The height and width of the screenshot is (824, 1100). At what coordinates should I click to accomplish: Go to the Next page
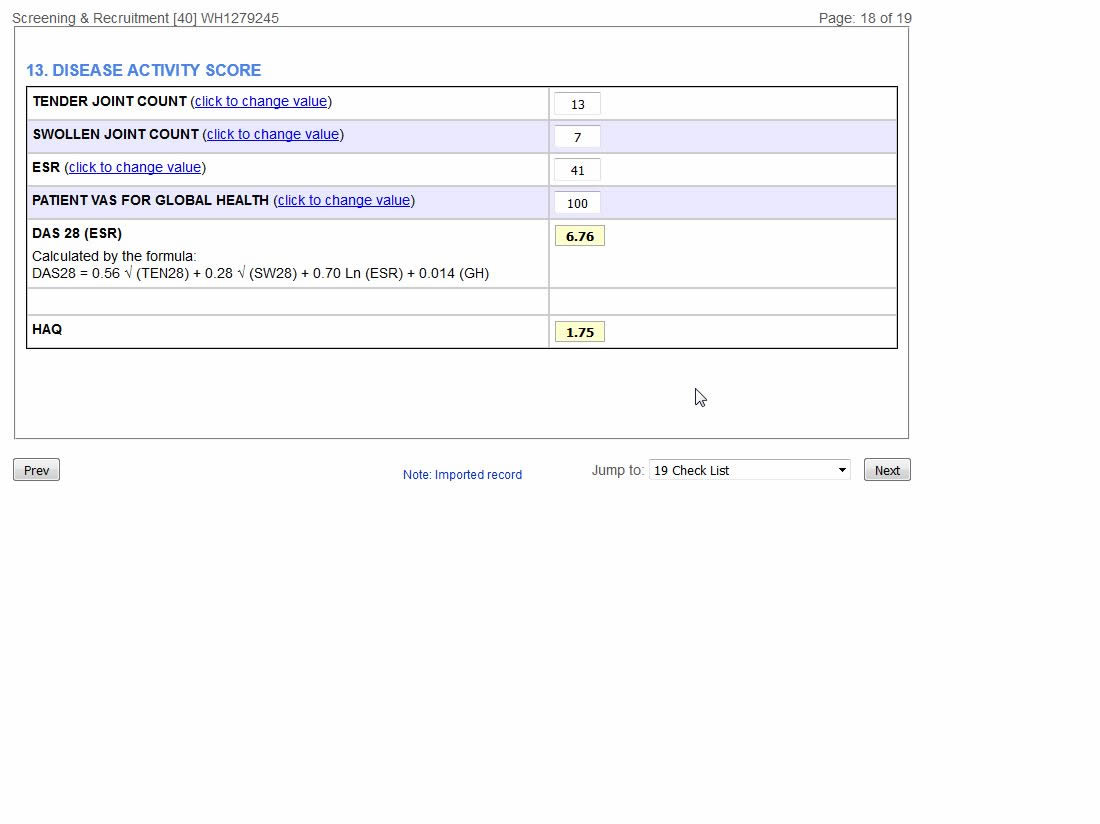tap(887, 470)
